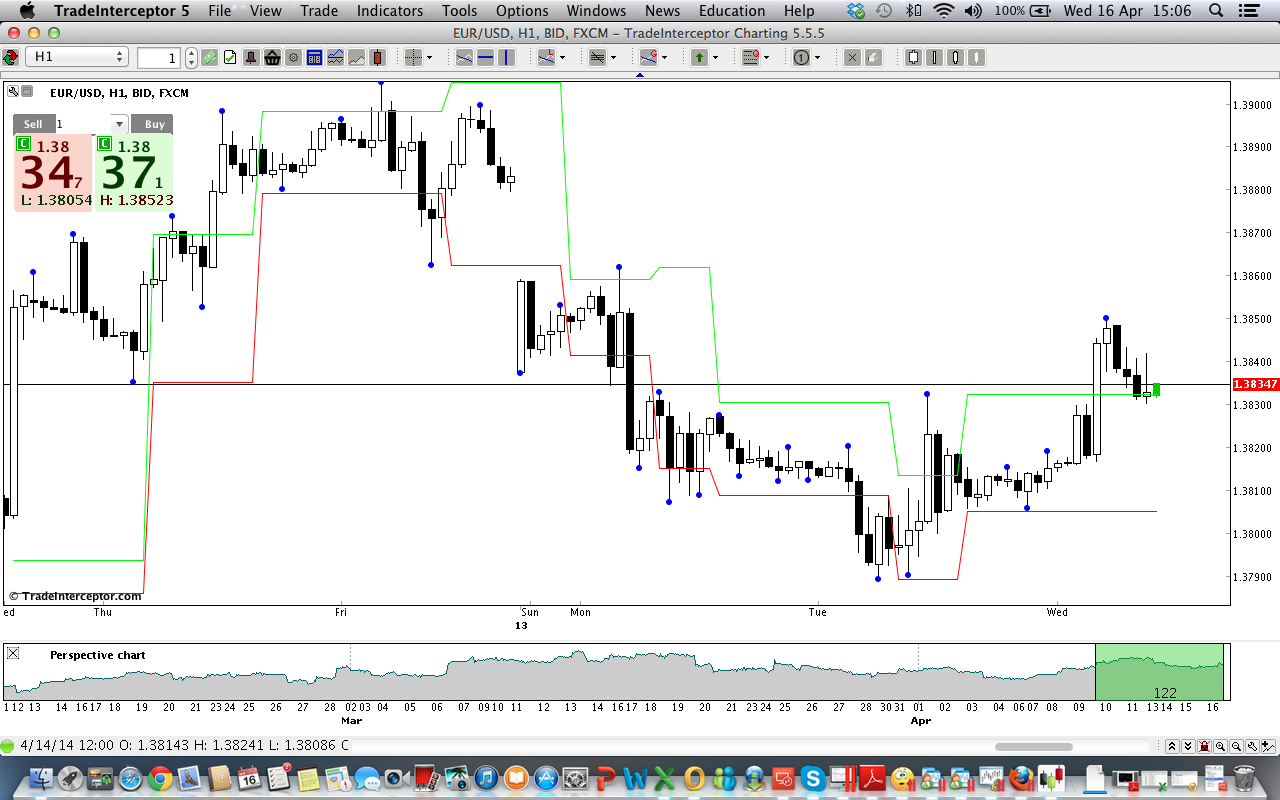Expand the regression line tool dropdown
This screenshot has height=800, width=1280.
point(665,57)
